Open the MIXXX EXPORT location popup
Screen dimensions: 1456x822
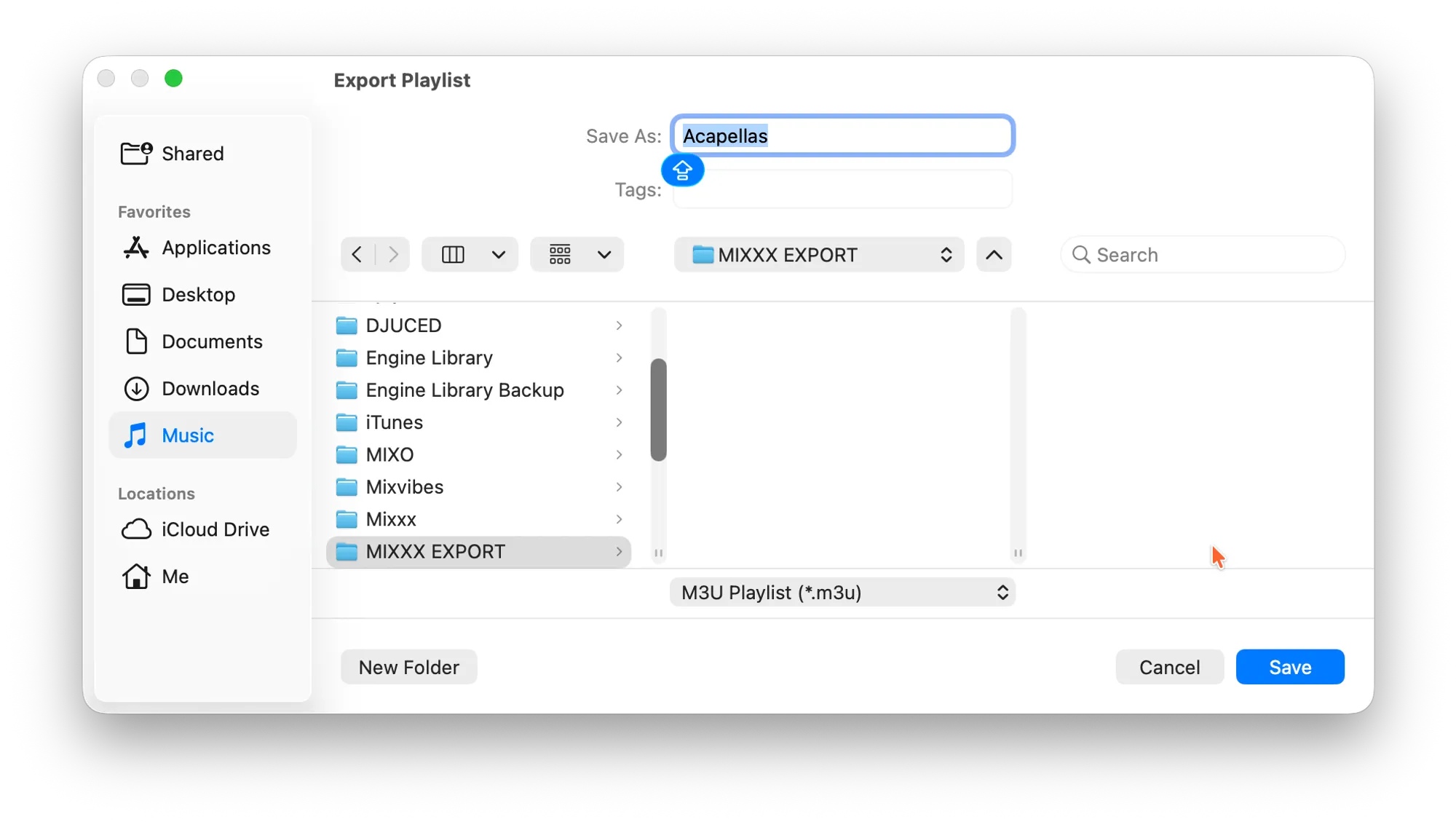coord(819,255)
